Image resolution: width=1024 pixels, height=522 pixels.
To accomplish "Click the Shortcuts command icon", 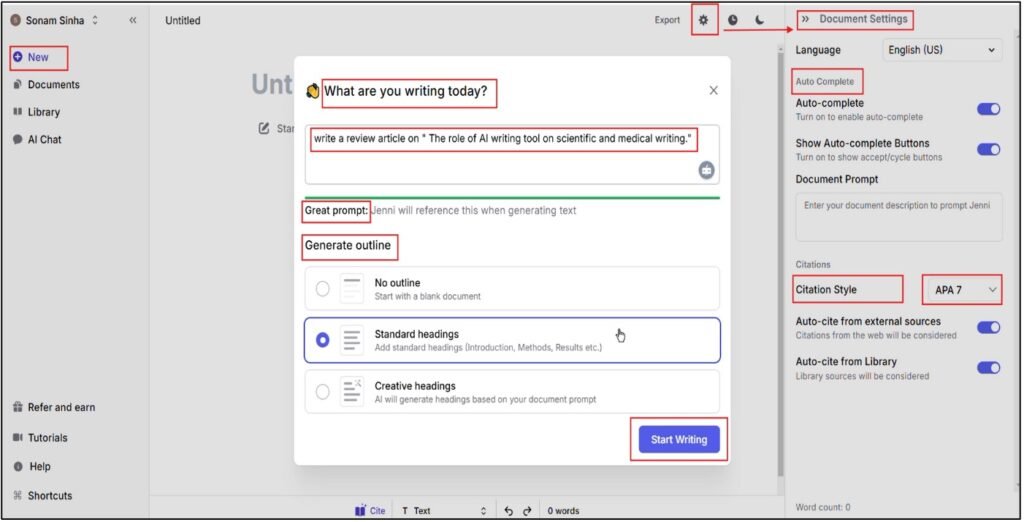I will pos(18,495).
